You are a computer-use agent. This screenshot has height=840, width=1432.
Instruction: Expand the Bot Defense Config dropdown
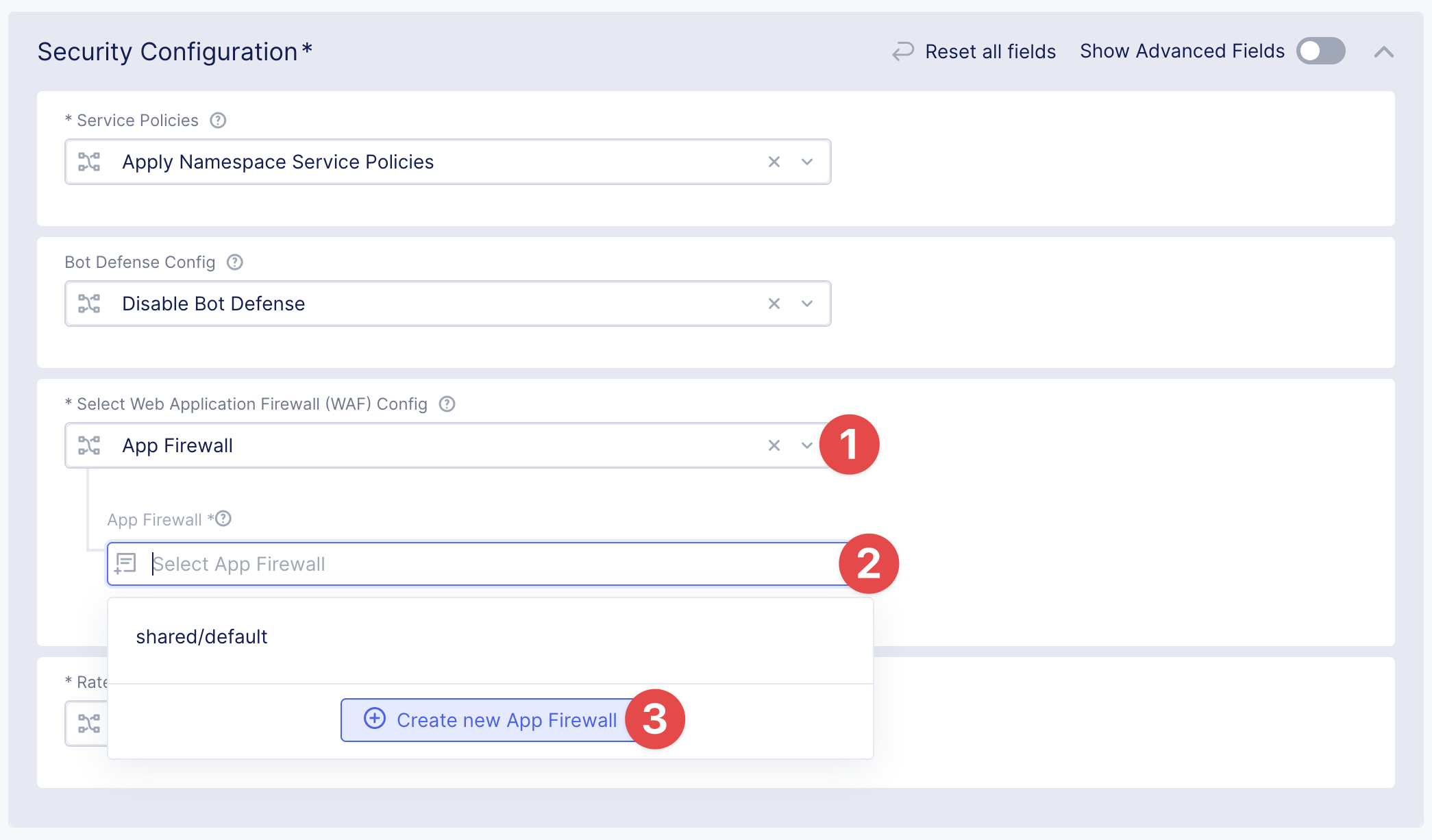click(807, 304)
